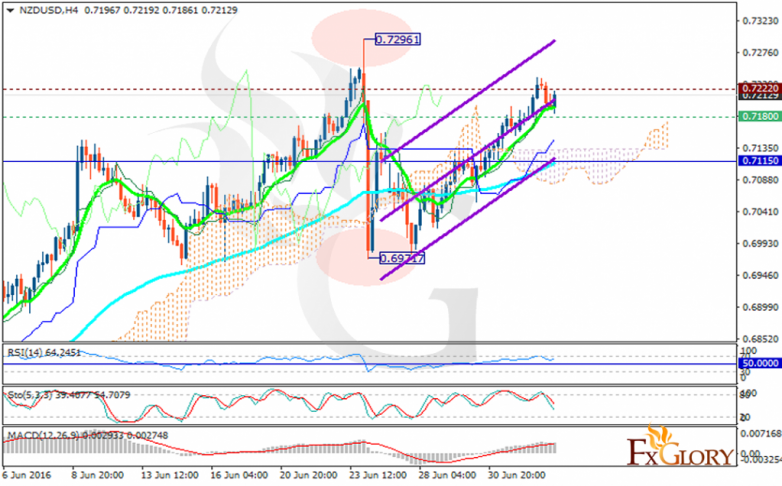Select the MACD(12,26,9) indicator label
The image size is (782, 486).
click(x=87, y=436)
